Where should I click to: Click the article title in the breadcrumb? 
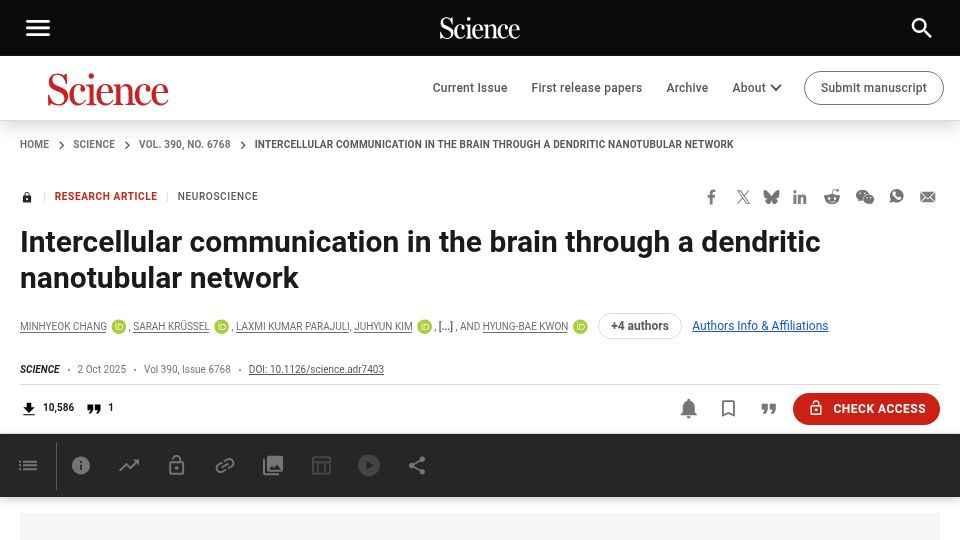click(x=493, y=144)
